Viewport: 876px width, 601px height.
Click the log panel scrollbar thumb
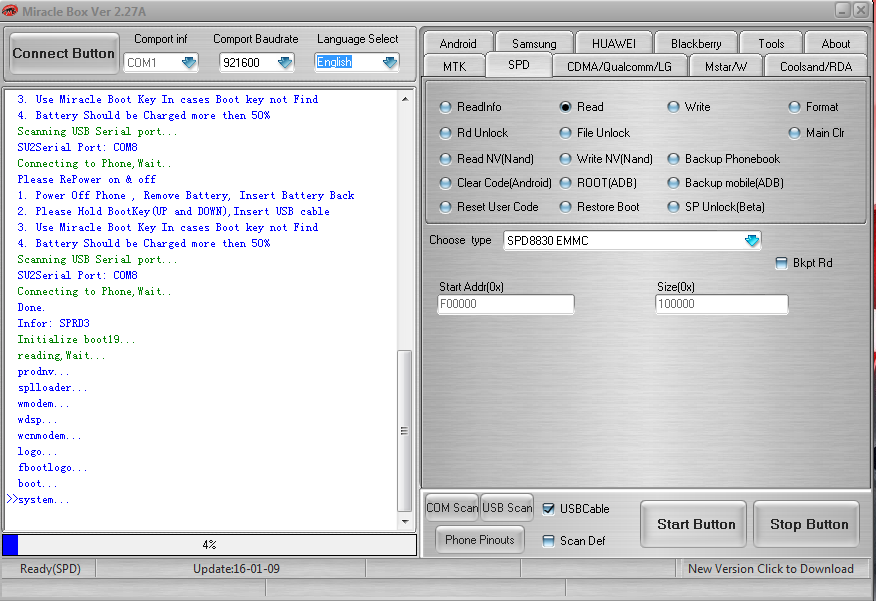(x=404, y=431)
